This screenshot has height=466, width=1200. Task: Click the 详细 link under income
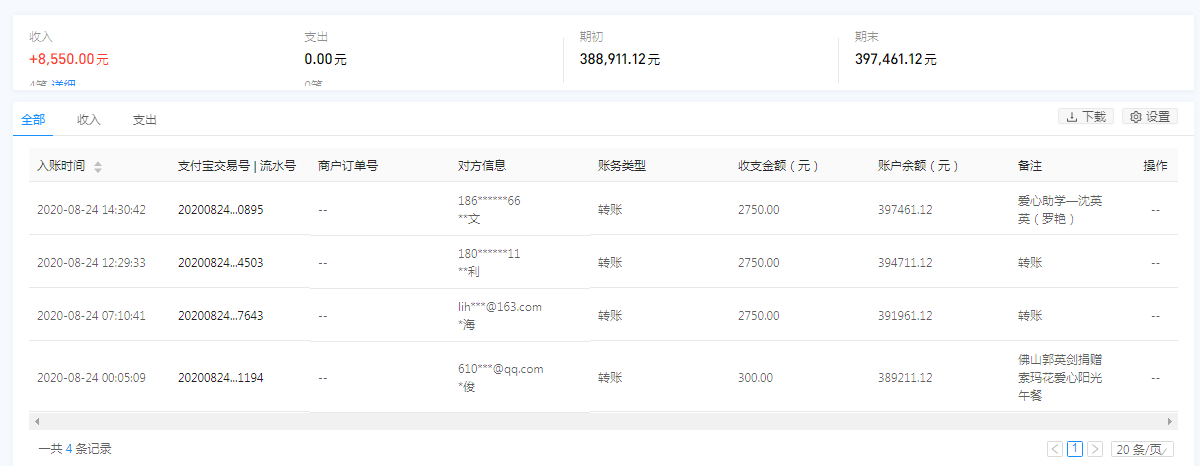64,85
